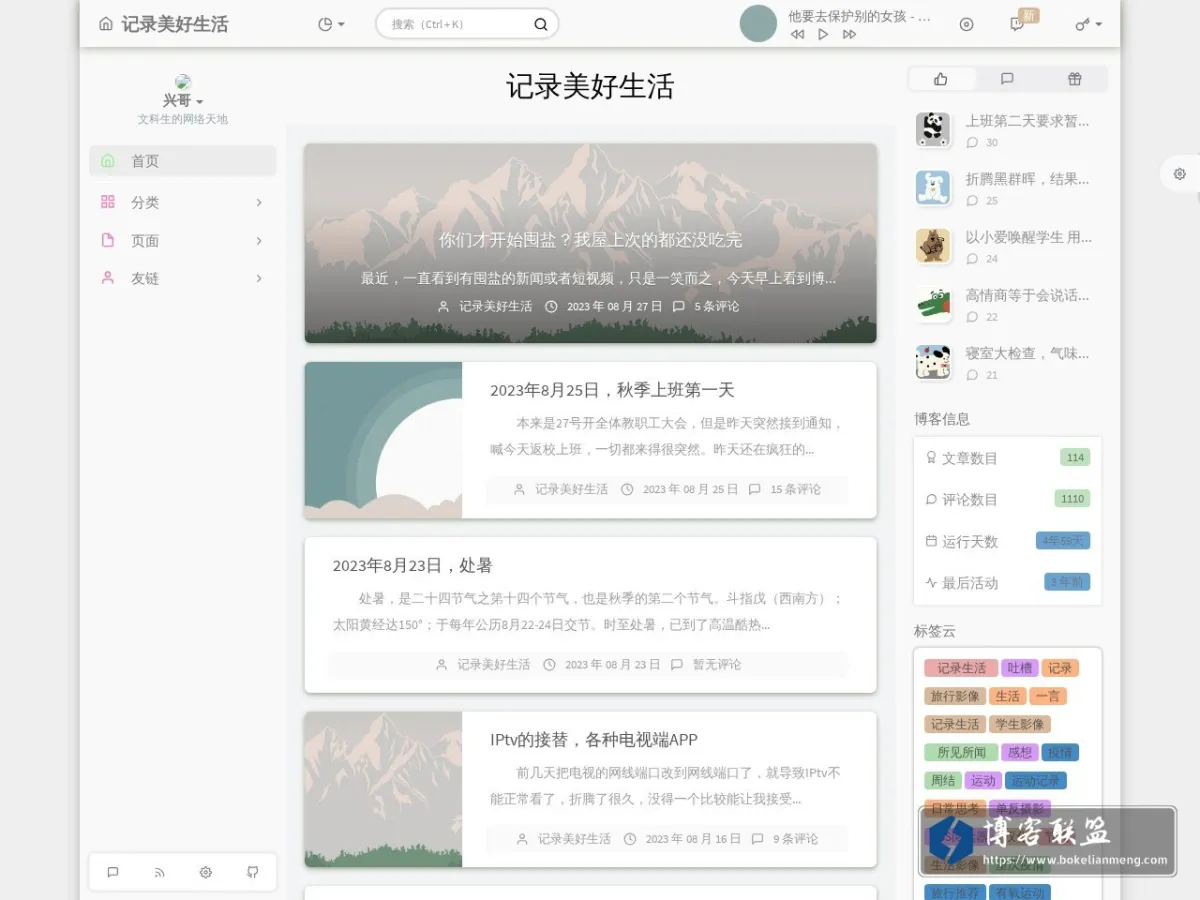
Task: Click the 最后活动 row
Action: point(1008,583)
